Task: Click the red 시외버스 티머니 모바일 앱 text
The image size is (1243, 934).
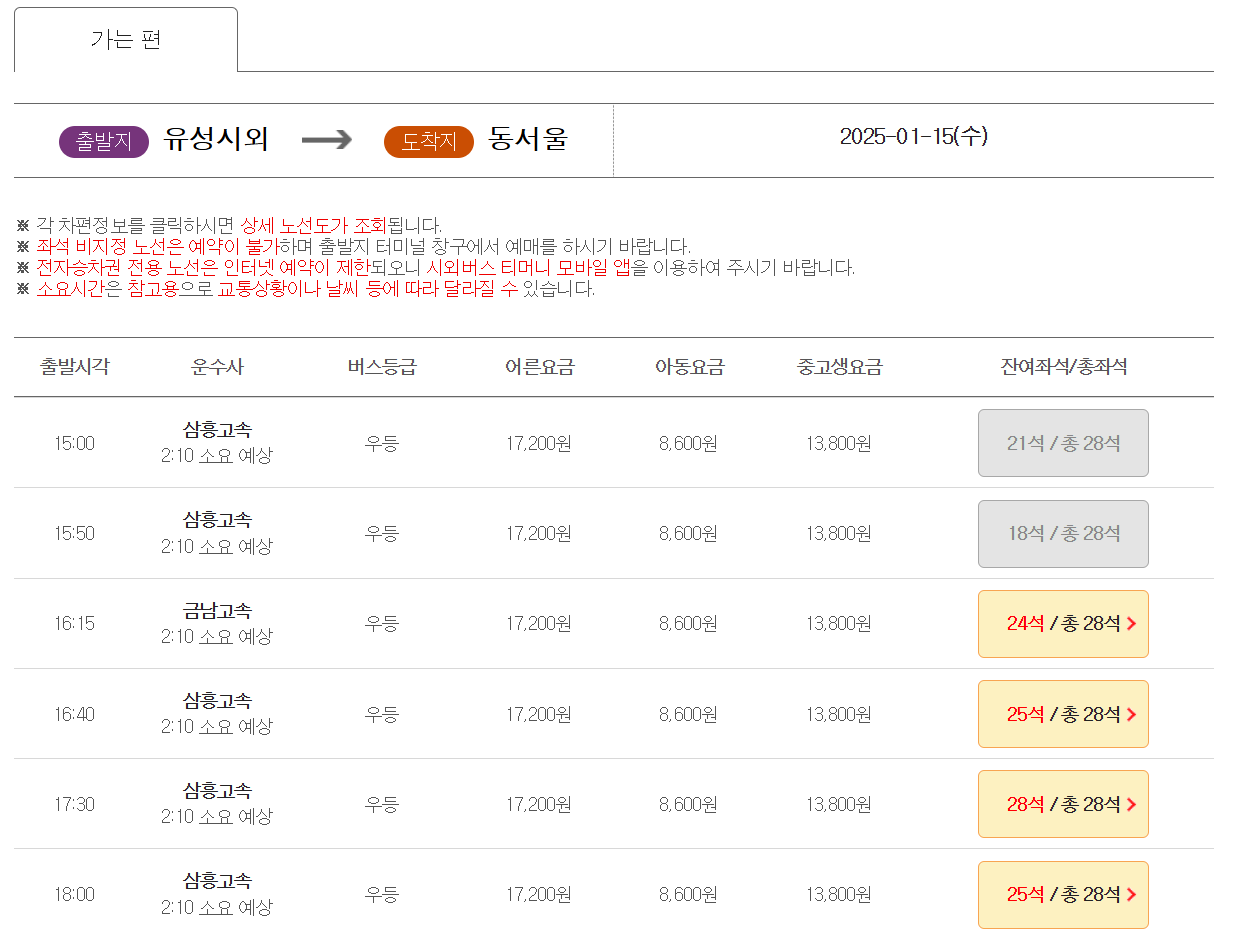Action: tap(529, 268)
